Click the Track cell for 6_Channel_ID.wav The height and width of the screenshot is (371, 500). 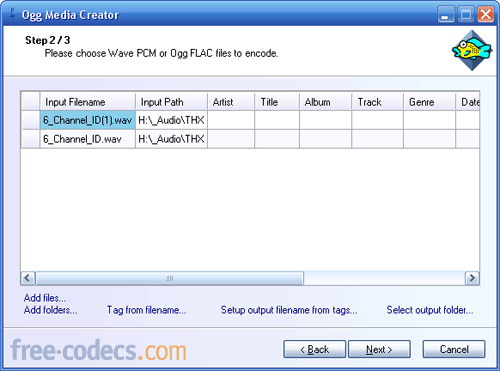pos(377,139)
